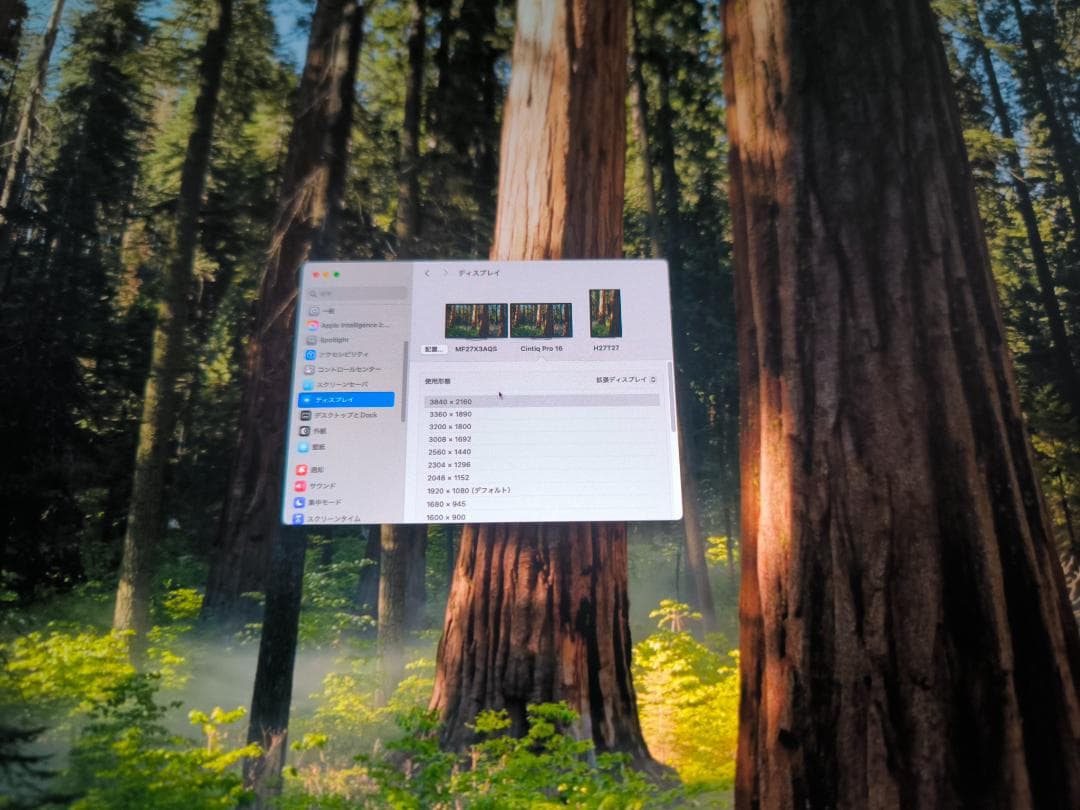Click the 配置... (Arrange) button
Viewport: 1080px width, 810px height.
[x=432, y=349]
